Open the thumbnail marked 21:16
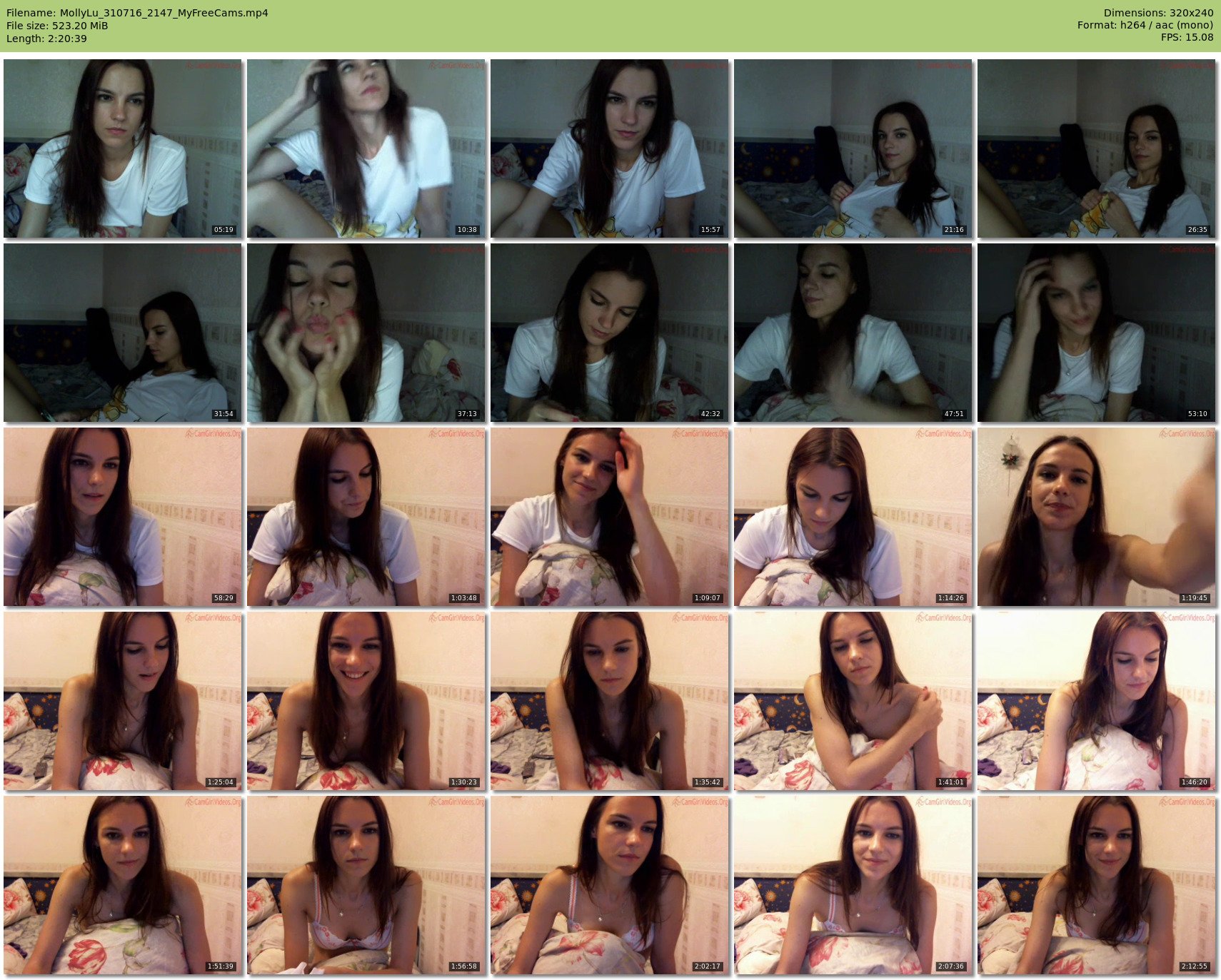Viewport: 1221px width, 980px height. click(853, 148)
